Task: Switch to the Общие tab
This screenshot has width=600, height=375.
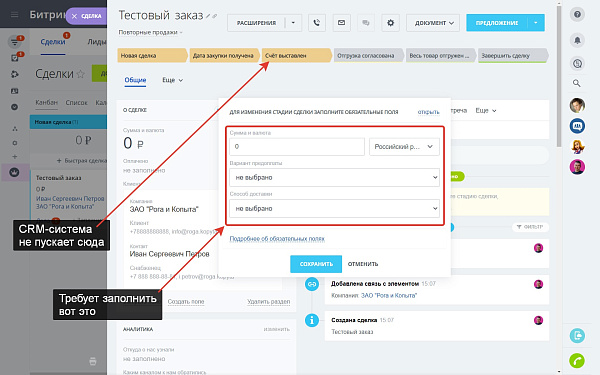Action: (x=135, y=80)
